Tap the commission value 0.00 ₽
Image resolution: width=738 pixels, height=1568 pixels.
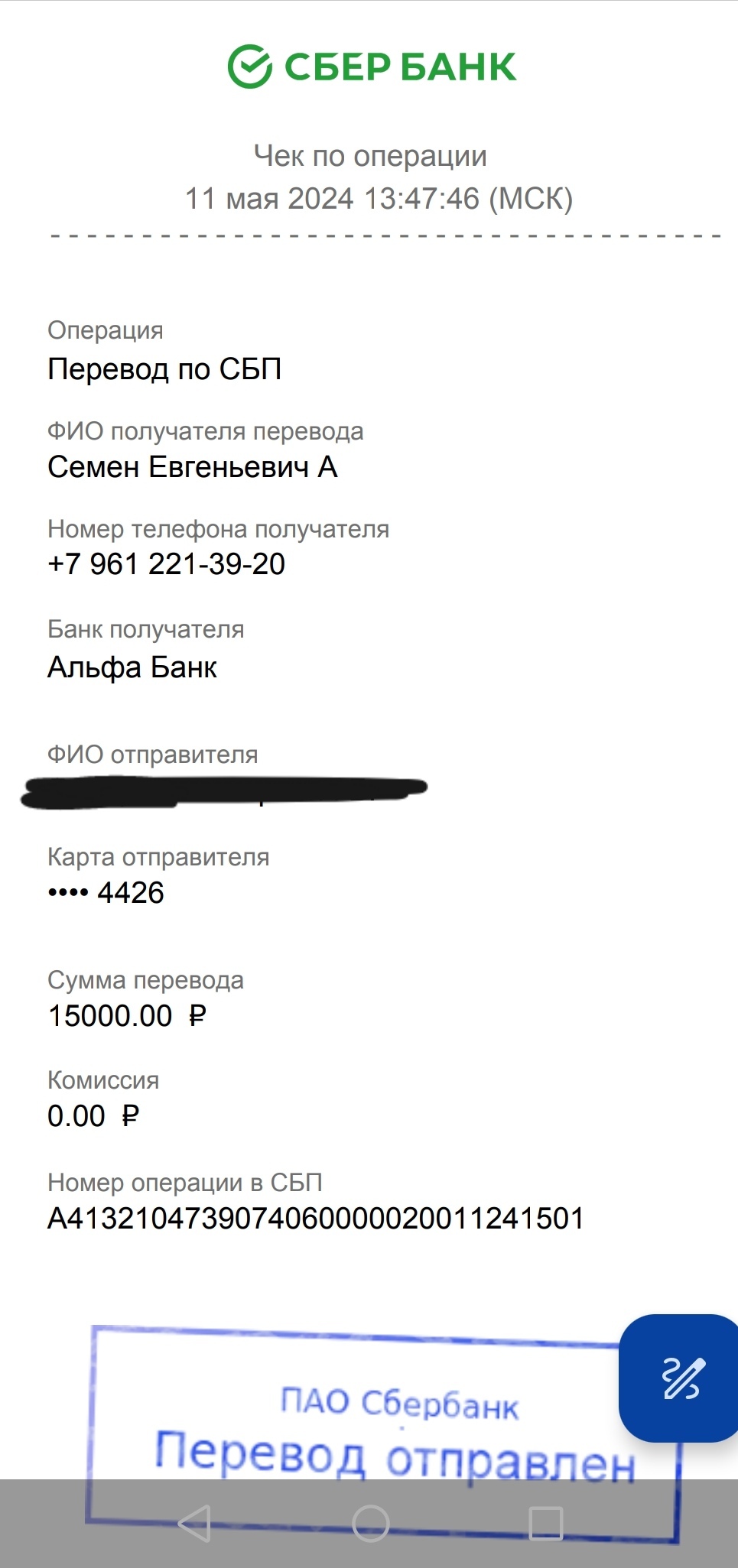click(x=93, y=1116)
